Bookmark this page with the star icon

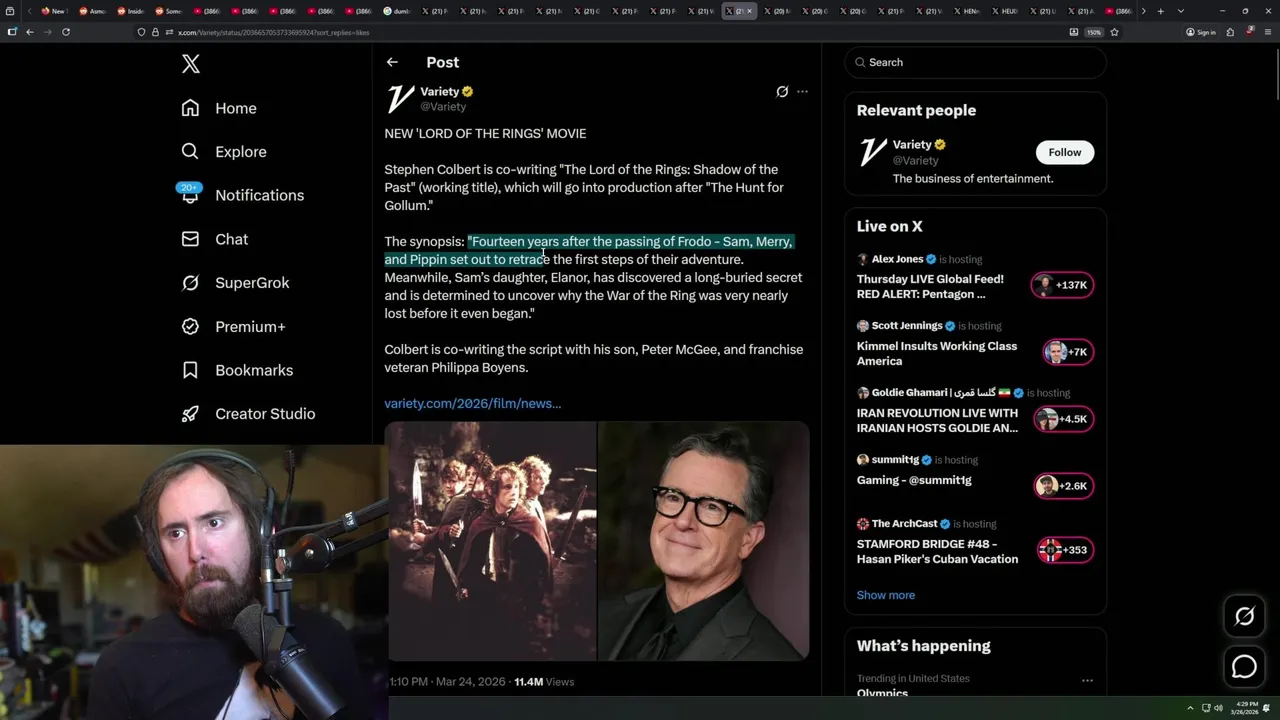[x=1114, y=32]
